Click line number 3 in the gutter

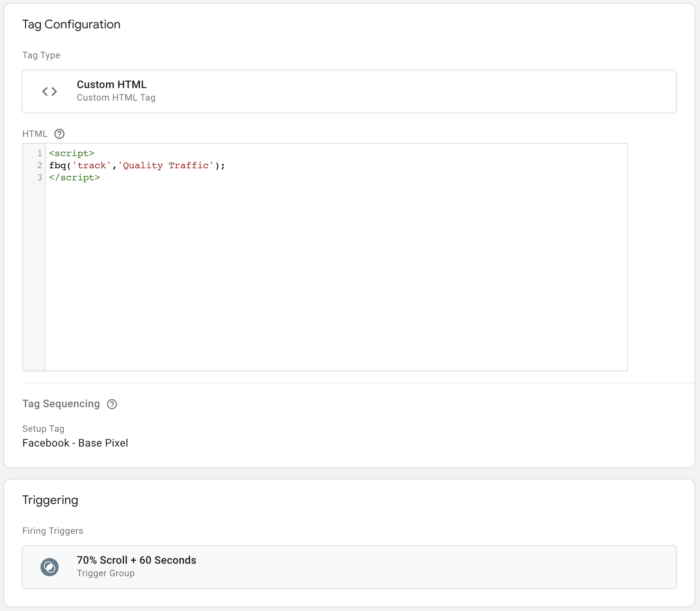pos(40,178)
